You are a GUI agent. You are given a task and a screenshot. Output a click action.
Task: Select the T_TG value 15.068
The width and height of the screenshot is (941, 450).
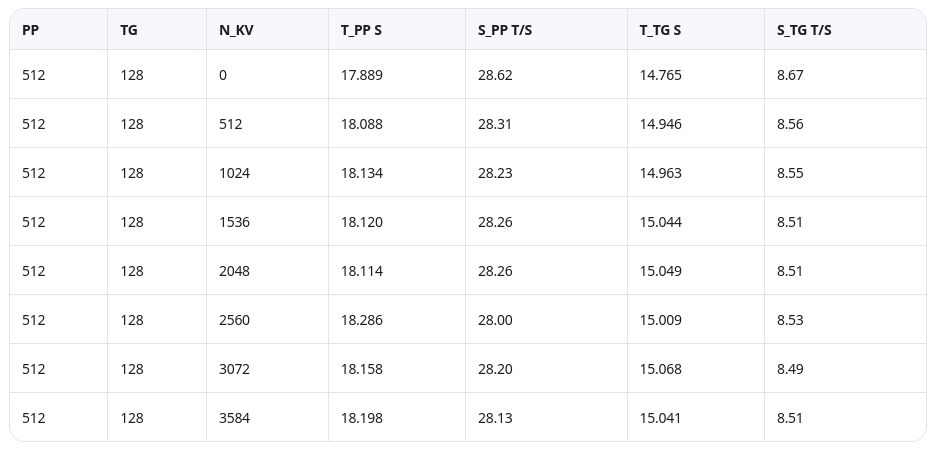pyautogui.click(x=660, y=369)
